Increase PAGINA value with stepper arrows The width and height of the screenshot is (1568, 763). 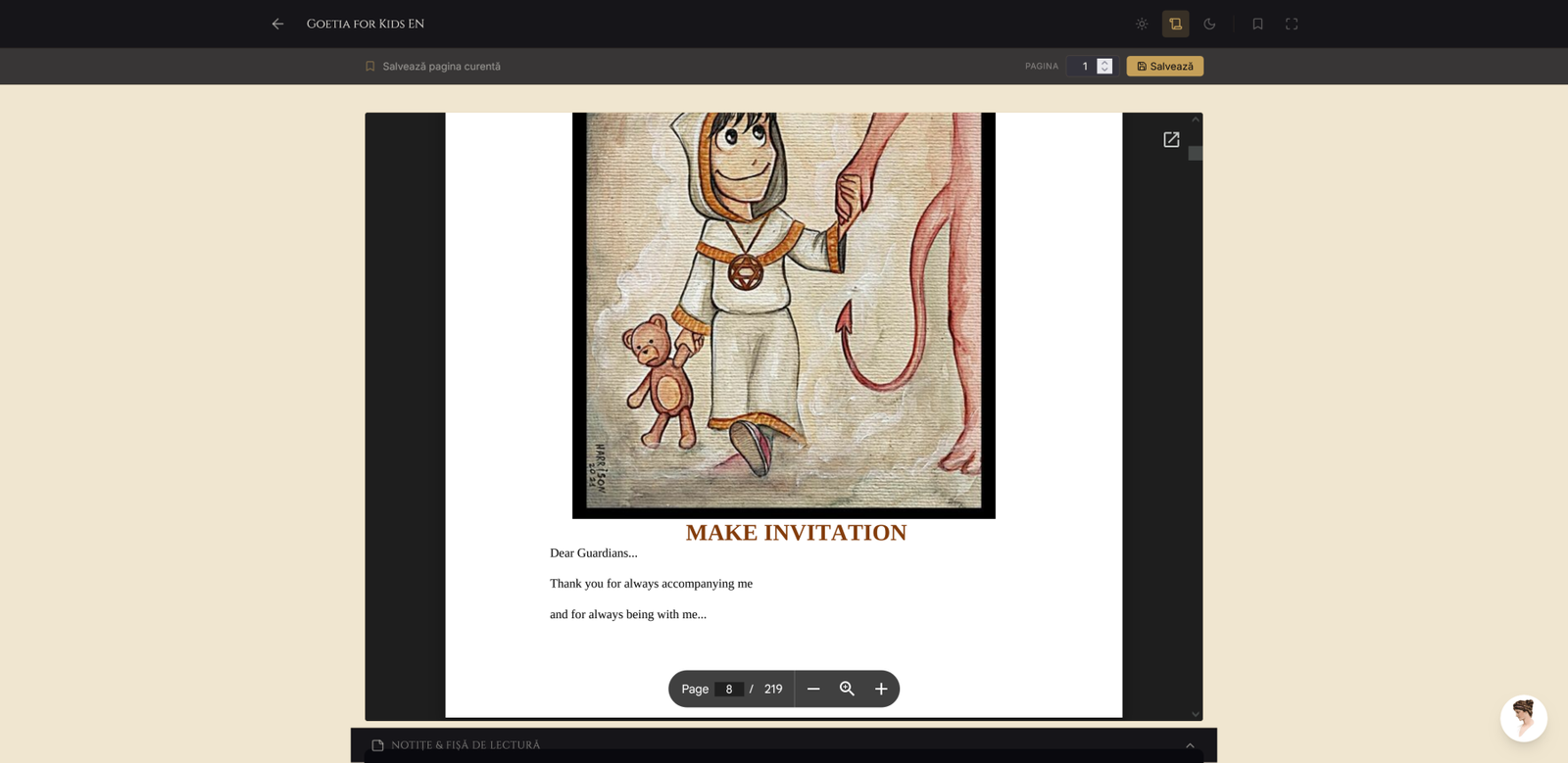pos(1104,62)
